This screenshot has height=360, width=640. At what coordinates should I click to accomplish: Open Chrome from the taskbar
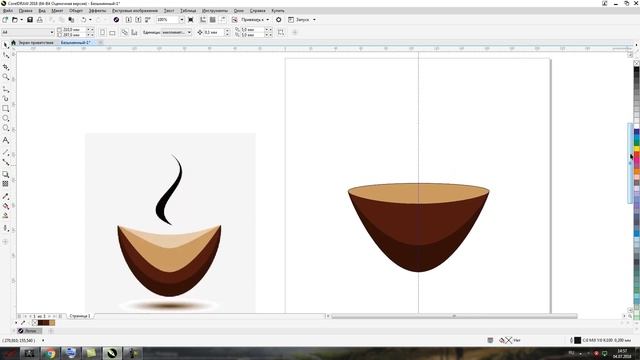50,353
